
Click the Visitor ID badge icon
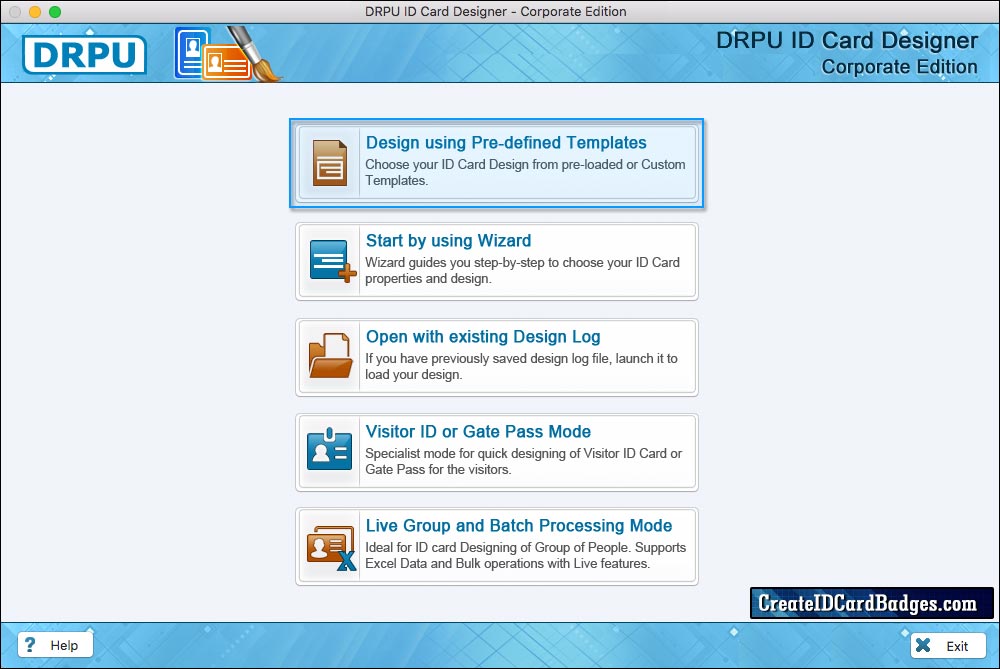(329, 449)
